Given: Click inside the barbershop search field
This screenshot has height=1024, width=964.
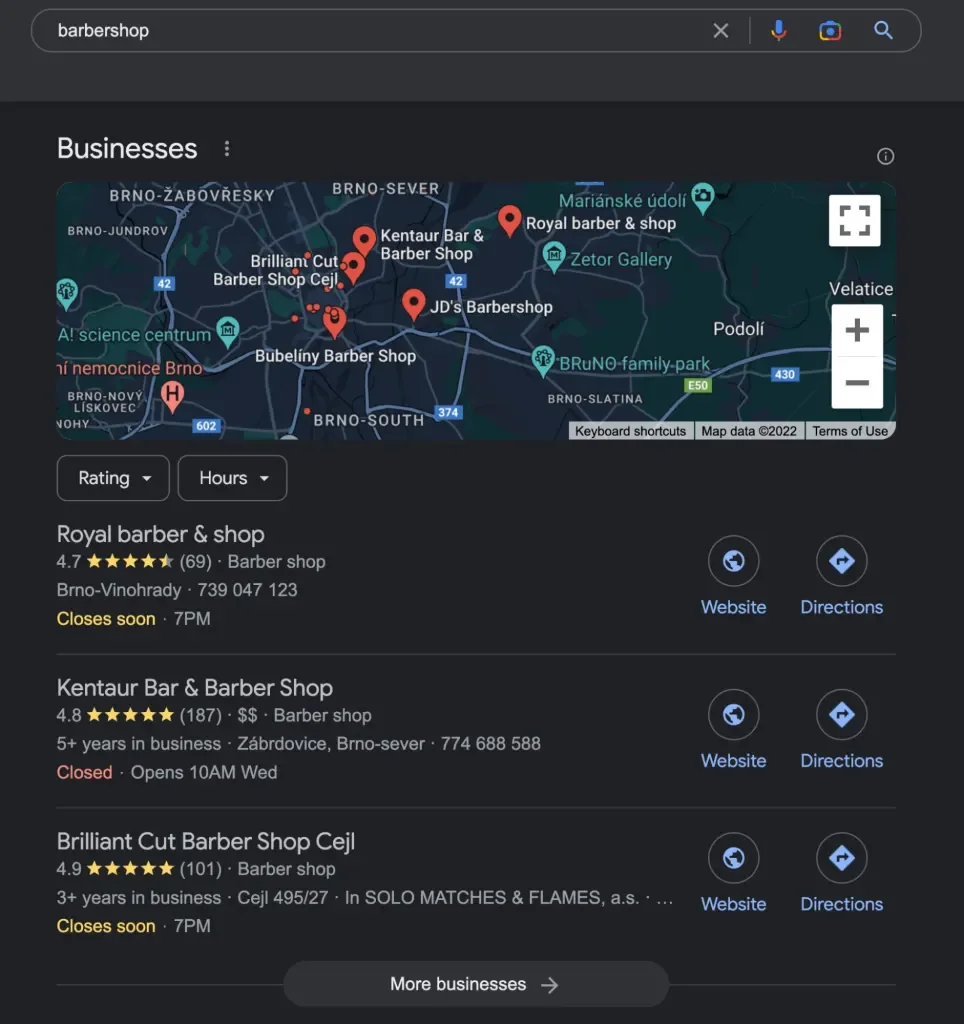Looking at the screenshot, I should (x=370, y=31).
